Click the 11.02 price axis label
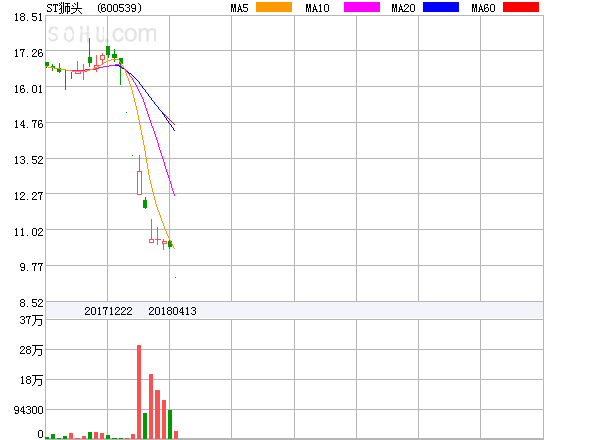The height and width of the screenshot is (440, 600). tap(29, 232)
